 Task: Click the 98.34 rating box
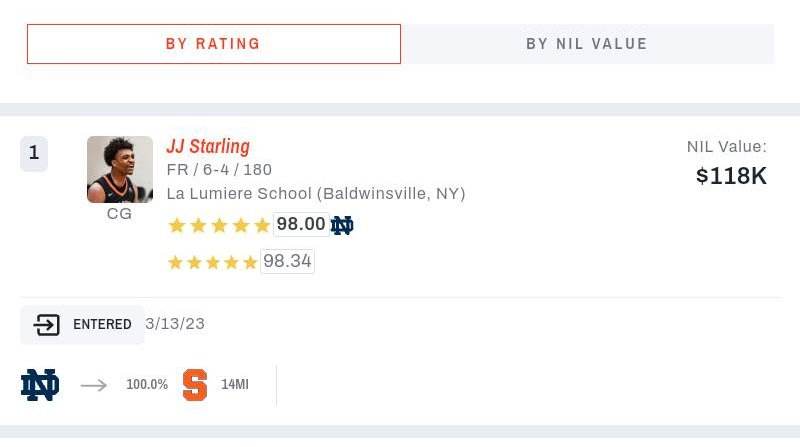point(287,261)
